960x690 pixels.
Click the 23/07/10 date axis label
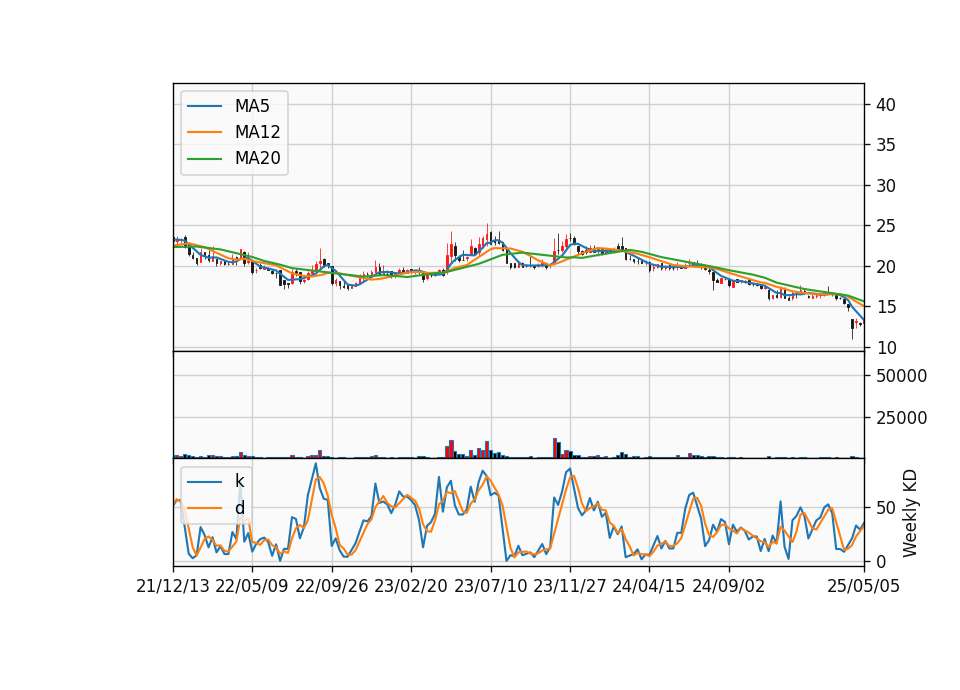click(490, 587)
